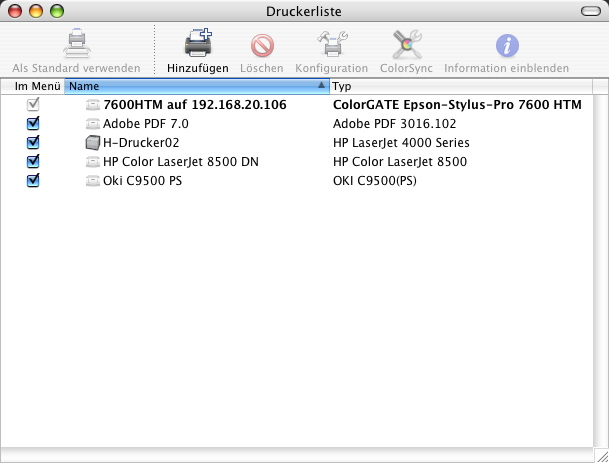Click the toolbar toggle pill button
Image resolution: width=609 pixels, height=463 pixels.
(x=590, y=10)
